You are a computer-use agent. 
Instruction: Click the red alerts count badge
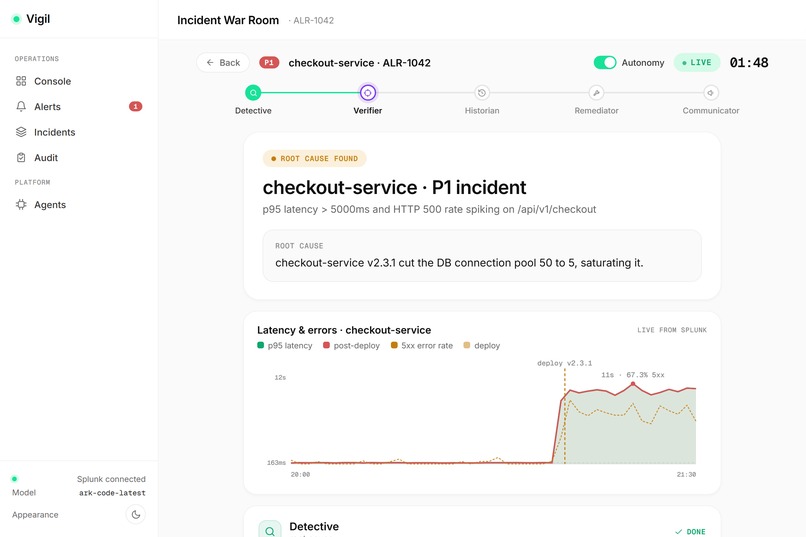(x=135, y=106)
